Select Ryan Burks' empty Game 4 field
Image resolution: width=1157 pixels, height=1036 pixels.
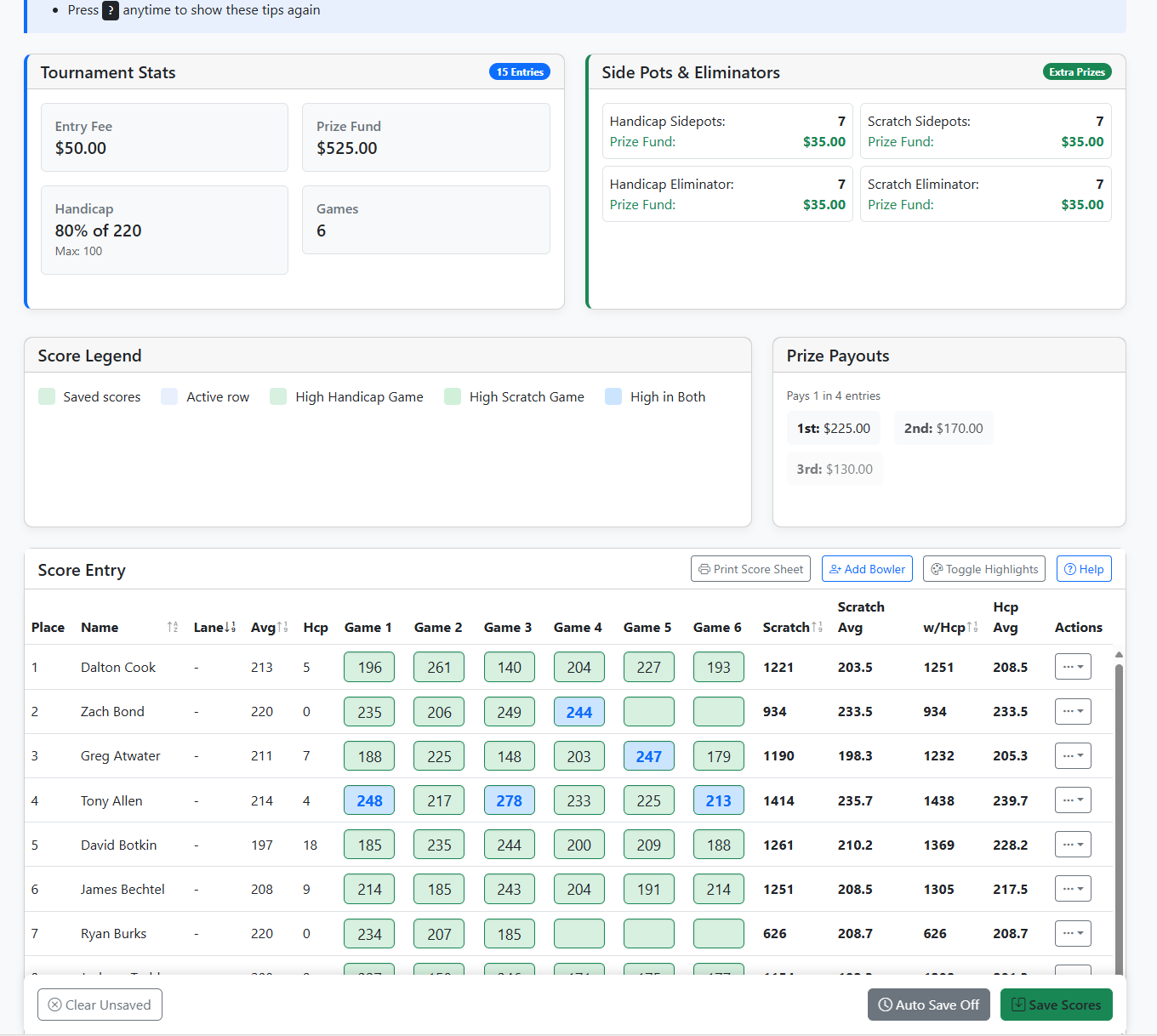[578, 934]
